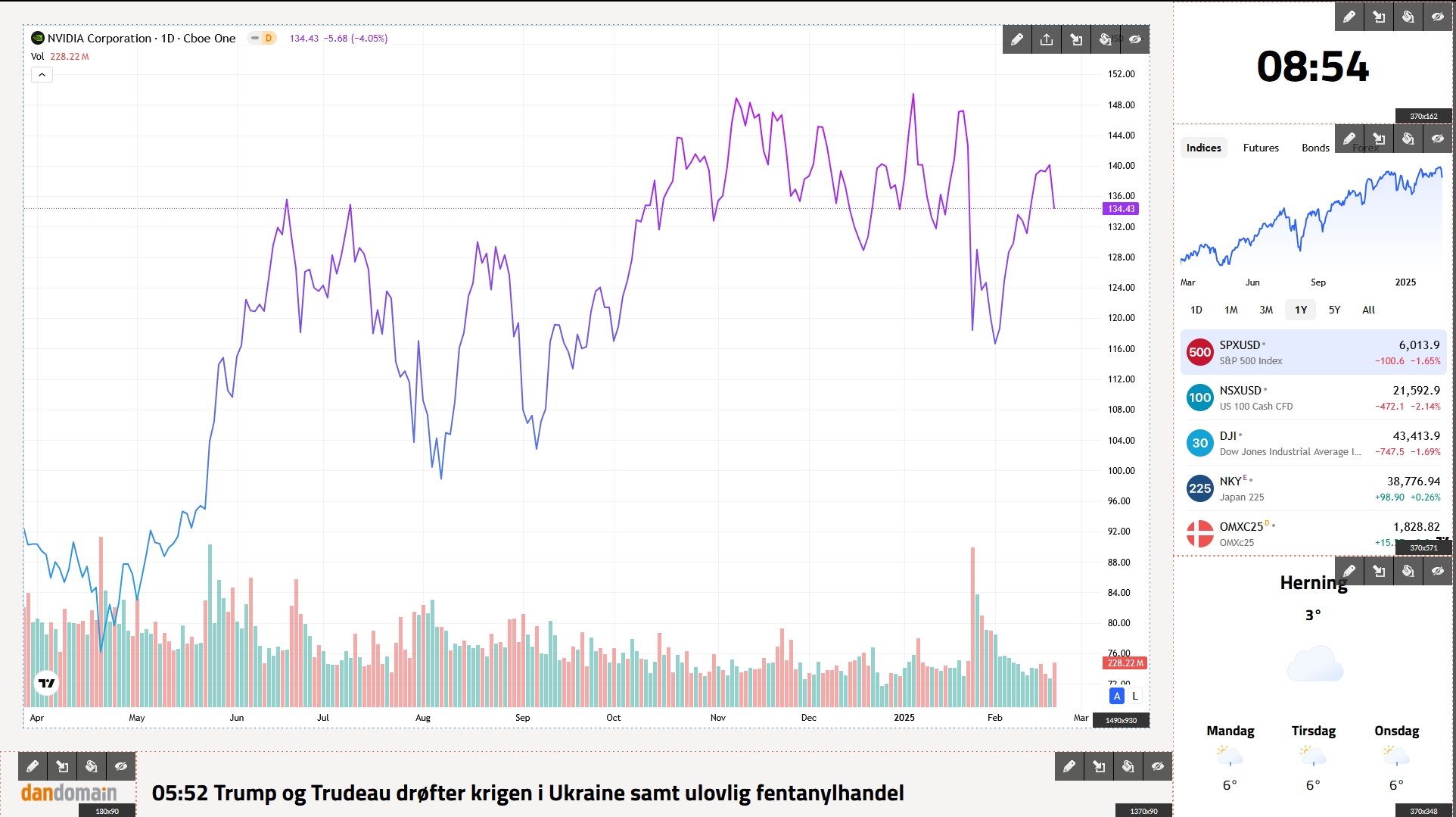Viewport: 1456px width, 817px height.
Task: Select the DJI Dow Jones Industrial Average row
Action: (1313, 443)
